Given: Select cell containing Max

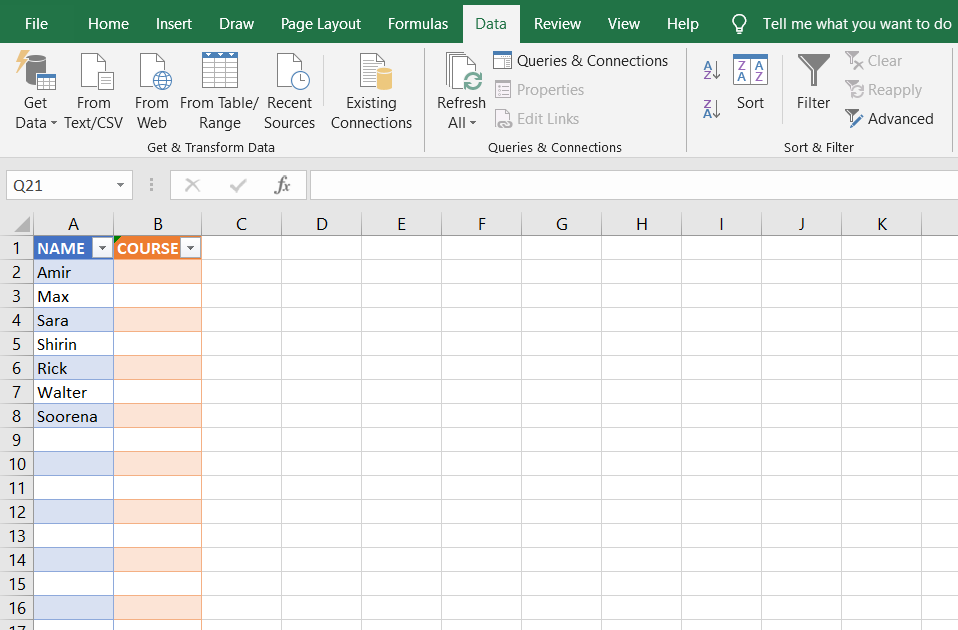Looking at the screenshot, I should [x=73, y=296].
